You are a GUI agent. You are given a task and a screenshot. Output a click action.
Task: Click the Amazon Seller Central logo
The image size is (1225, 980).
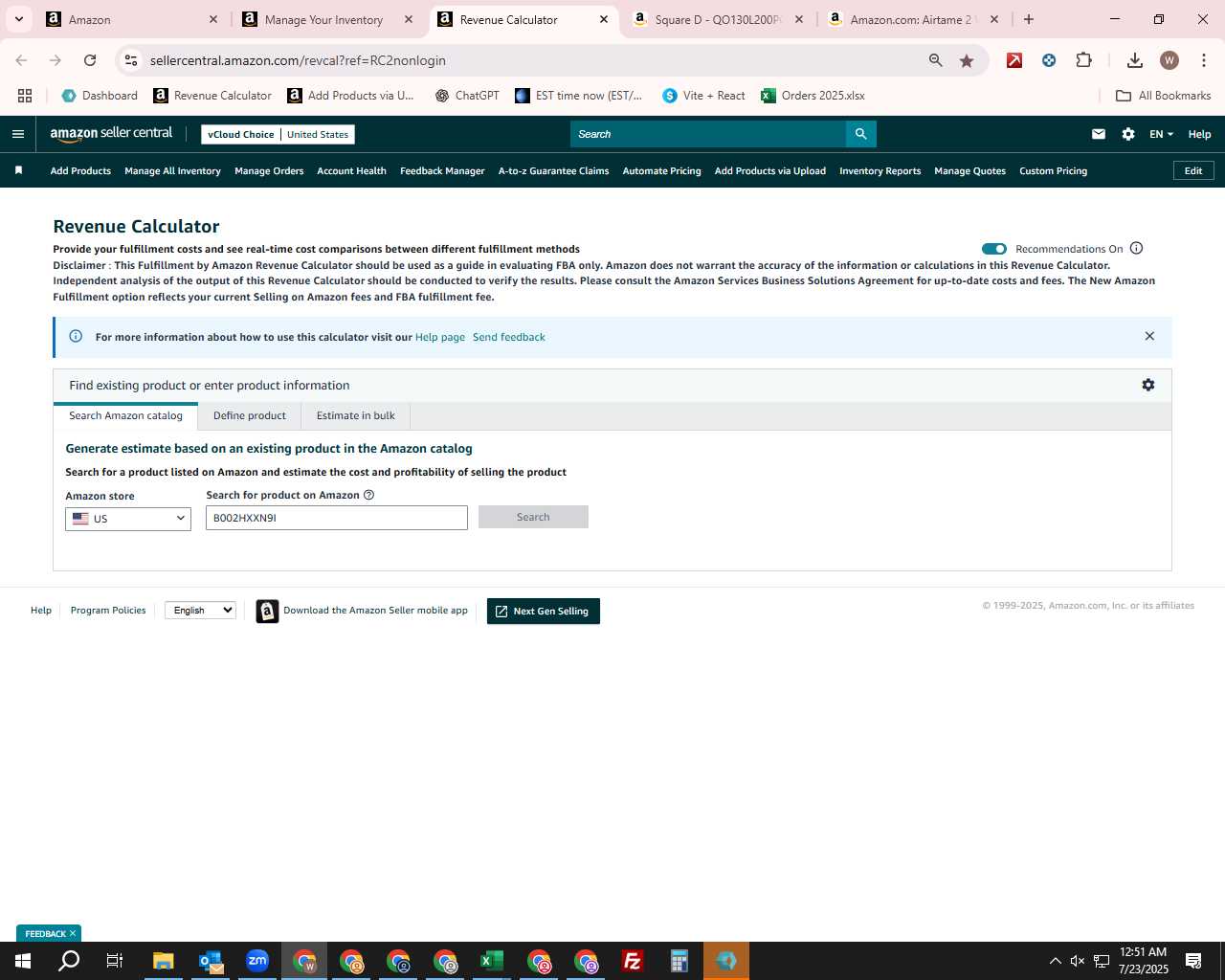[x=111, y=134]
